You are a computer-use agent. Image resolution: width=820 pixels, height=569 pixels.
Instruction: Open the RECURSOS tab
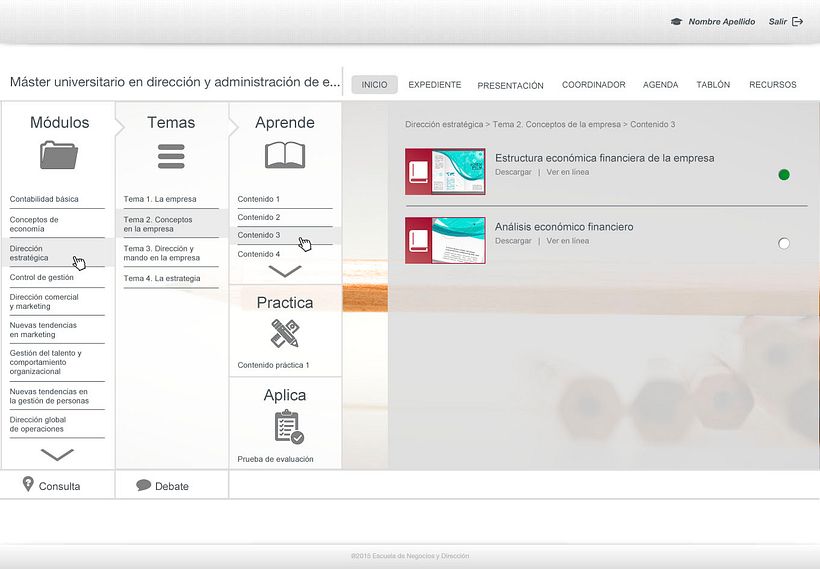772,84
